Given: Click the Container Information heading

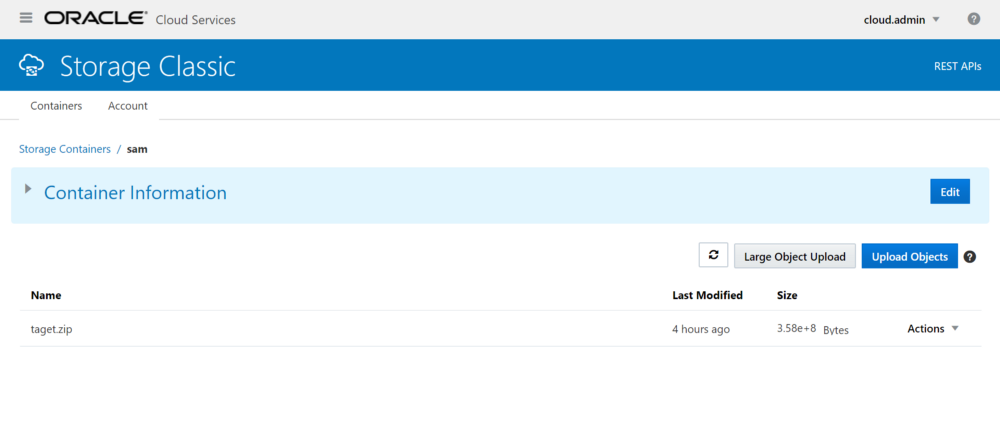Looking at the screenshot, I should [135, 192].
